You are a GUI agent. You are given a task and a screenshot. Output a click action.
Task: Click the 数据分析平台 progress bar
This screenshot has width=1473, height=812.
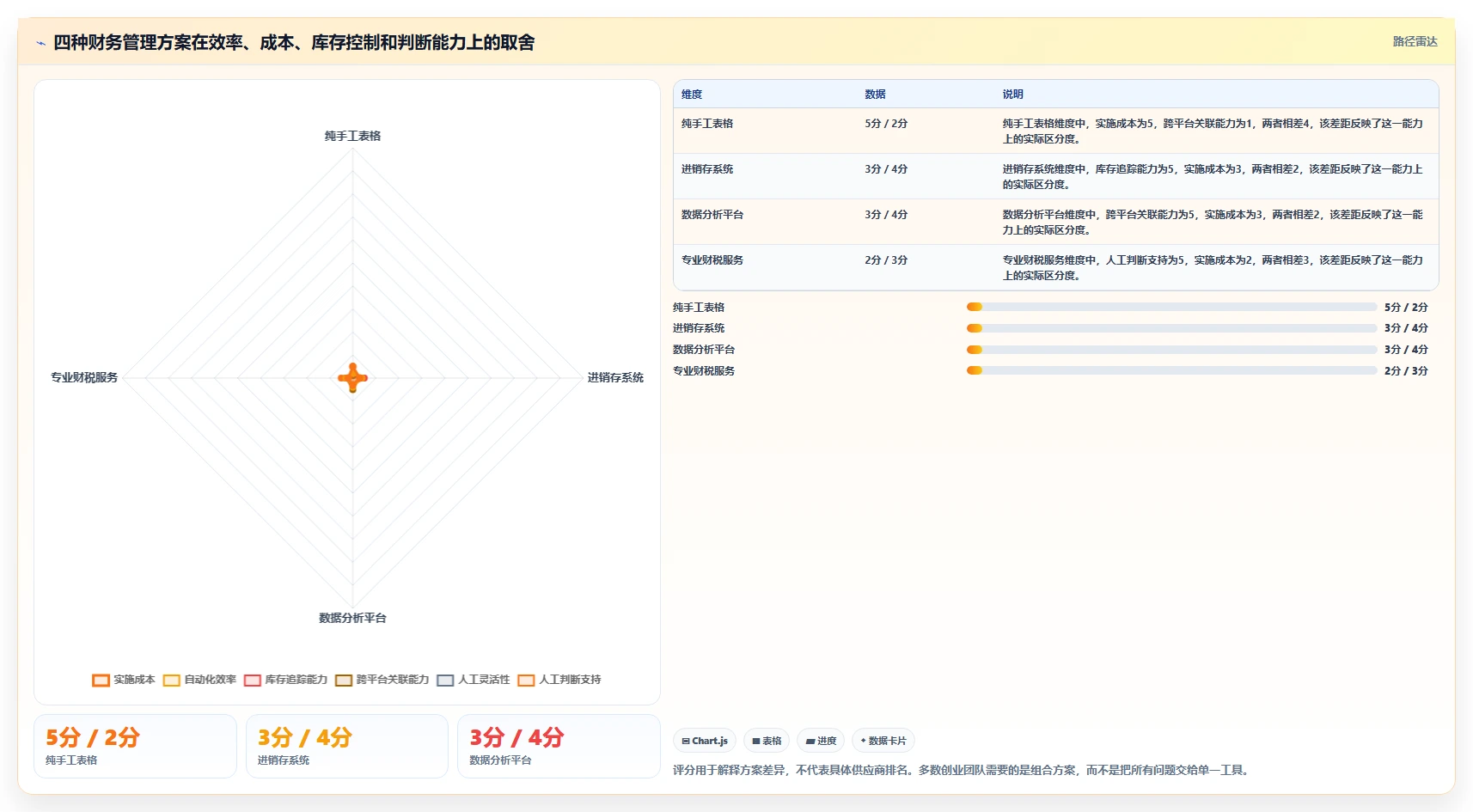[1171, 350]
